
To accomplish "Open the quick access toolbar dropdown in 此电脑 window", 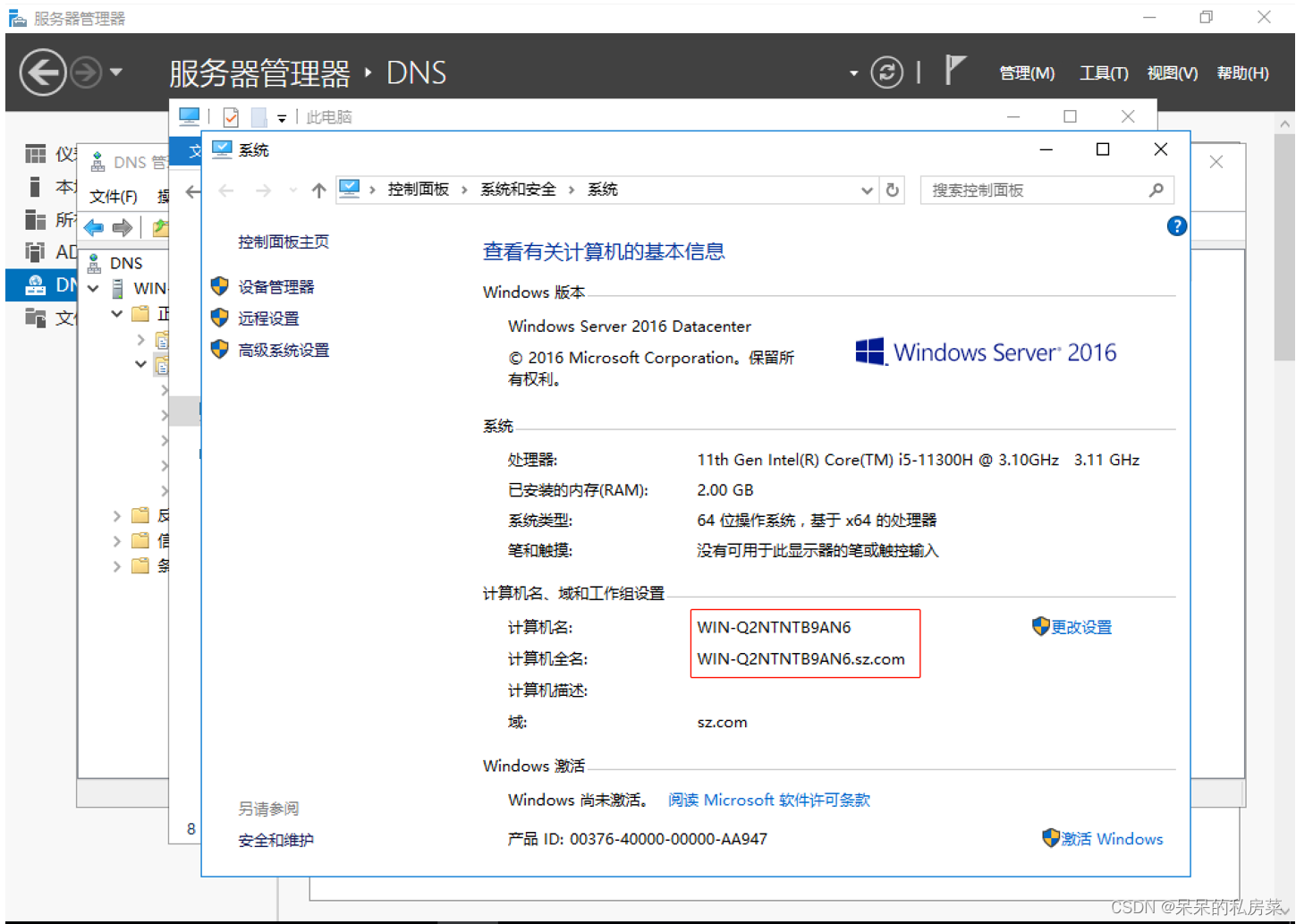I will (282, 118).
